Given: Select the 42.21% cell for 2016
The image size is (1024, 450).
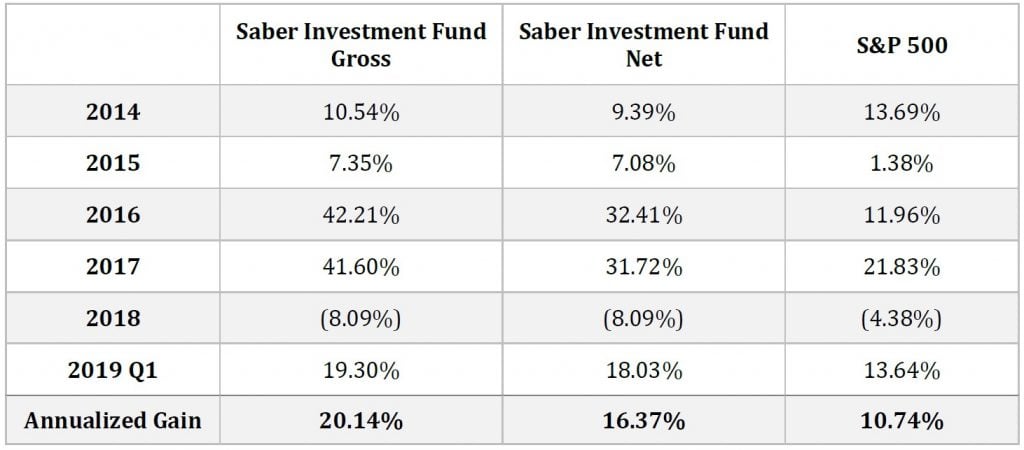Looking at the screenshot, I should pyautogui.click(x=361, y=215).
